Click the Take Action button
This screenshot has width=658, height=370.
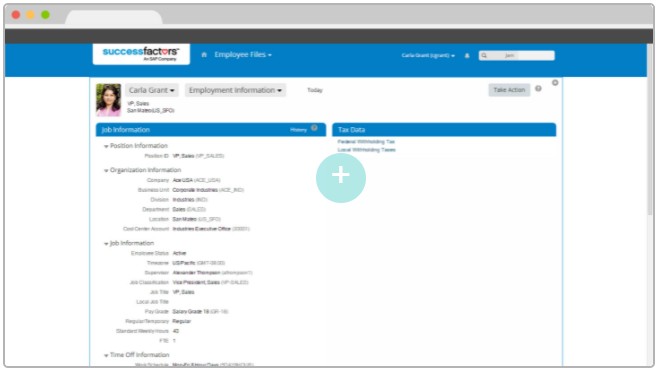[x=509, y=90]
